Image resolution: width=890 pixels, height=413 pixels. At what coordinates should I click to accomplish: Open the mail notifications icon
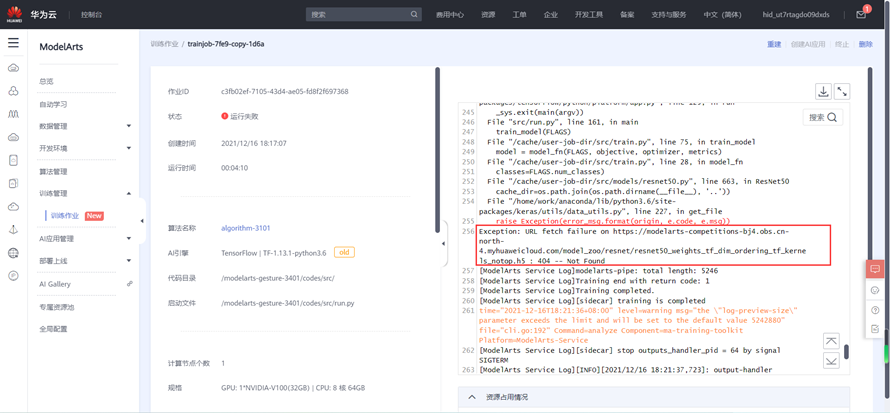[x=862, y=14]
